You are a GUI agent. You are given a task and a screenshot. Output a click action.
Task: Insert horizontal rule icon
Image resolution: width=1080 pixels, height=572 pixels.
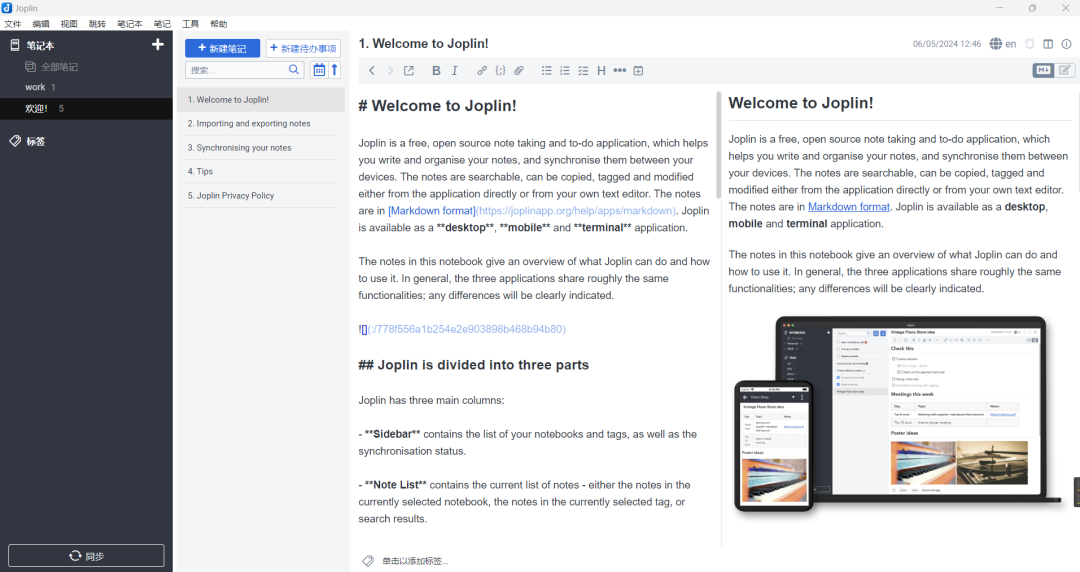(x=620, y=70)
